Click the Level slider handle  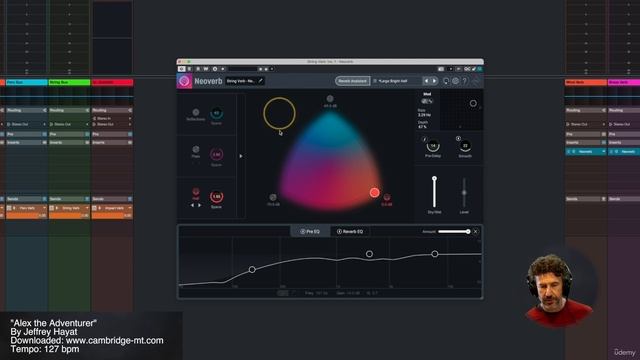464,193
